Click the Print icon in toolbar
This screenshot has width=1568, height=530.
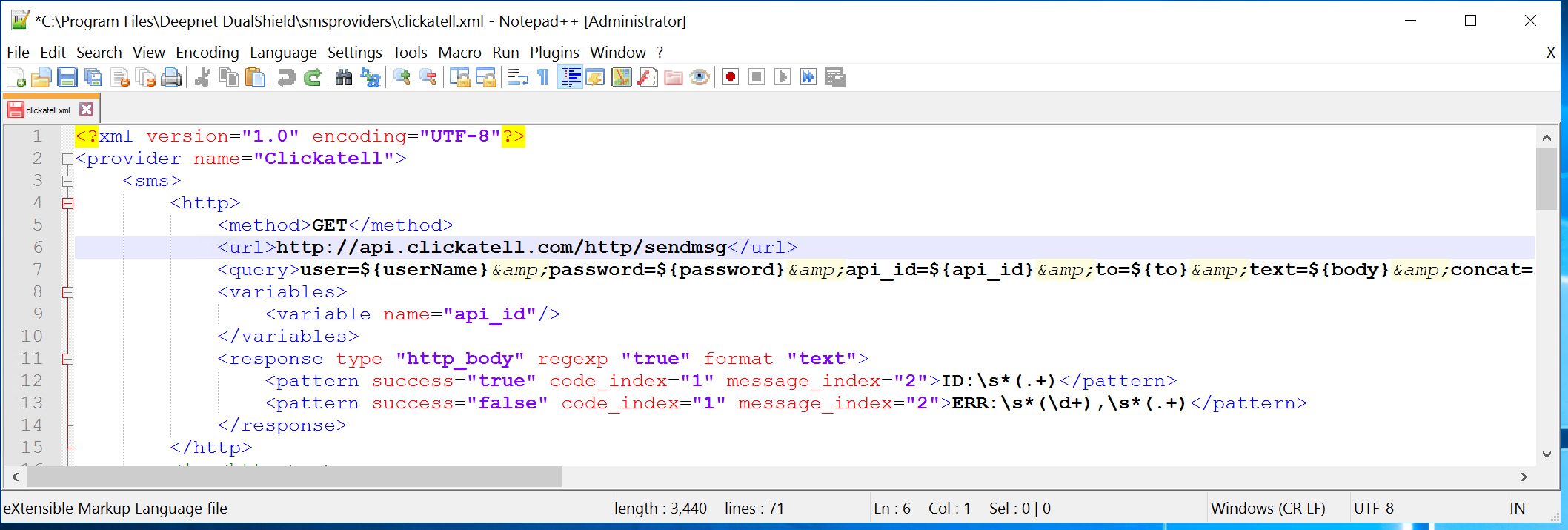(x=171, y=77)
